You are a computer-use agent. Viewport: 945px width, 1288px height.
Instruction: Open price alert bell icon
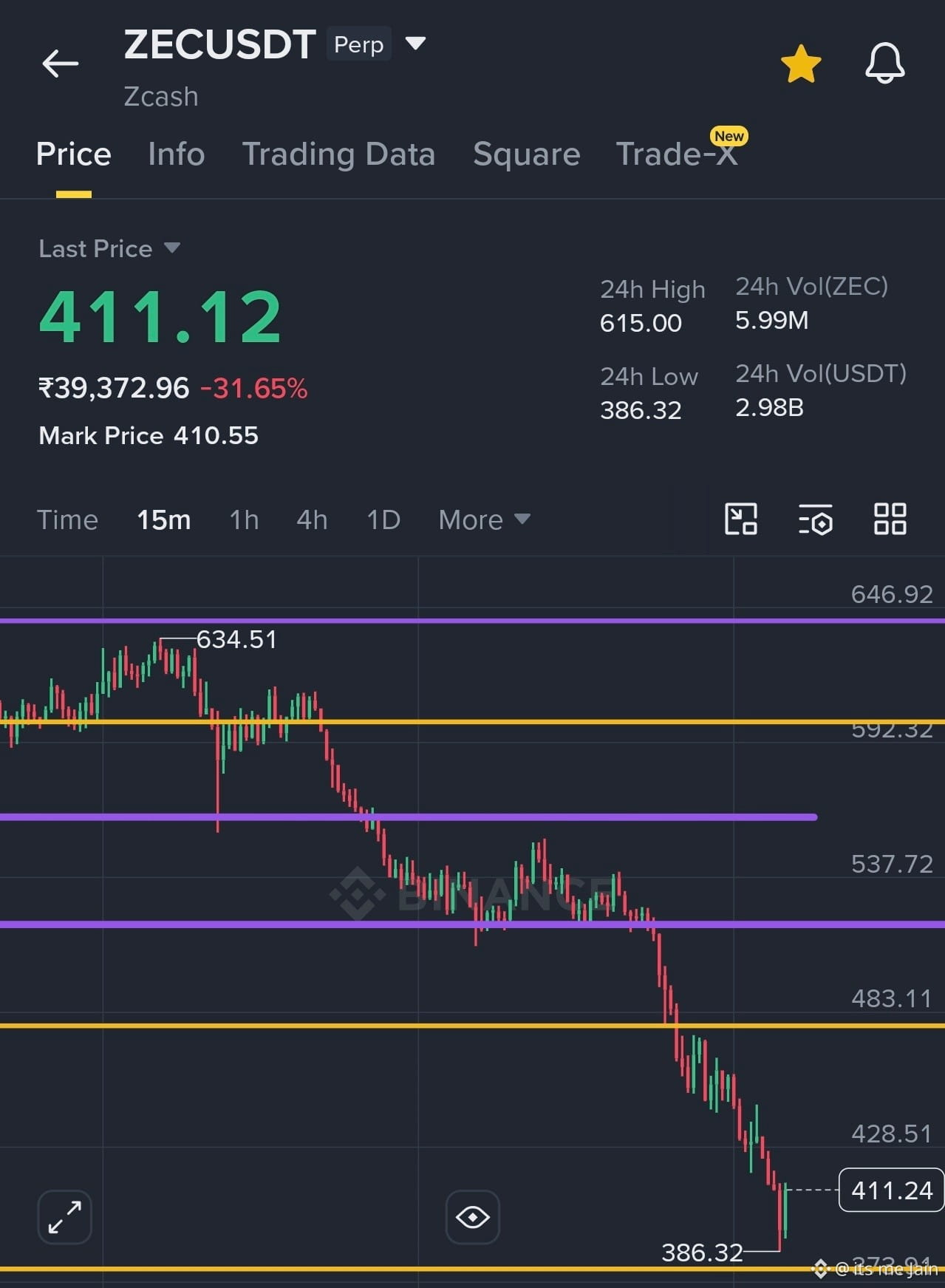point(885,64)
